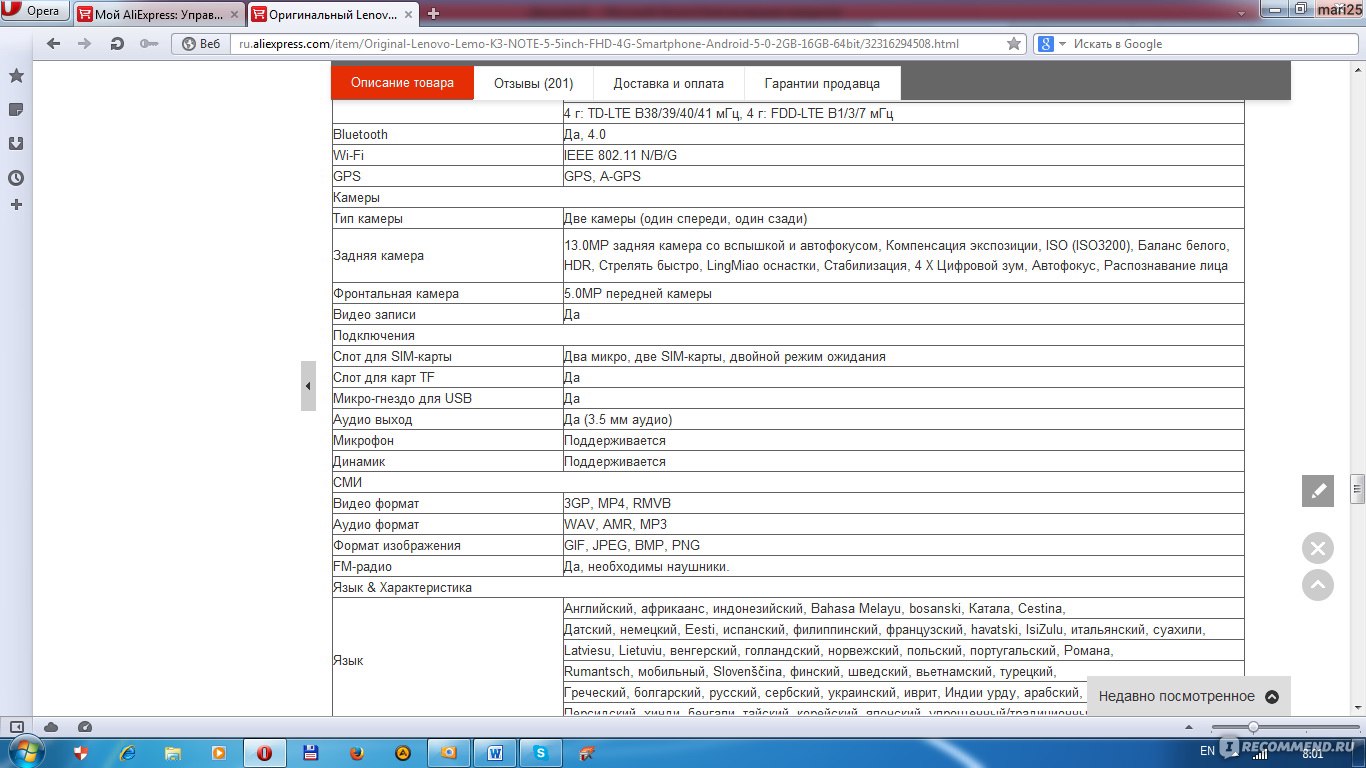
Task: Click the Да (3.5 мм аудио) value
Action: [x=618, y=419]
